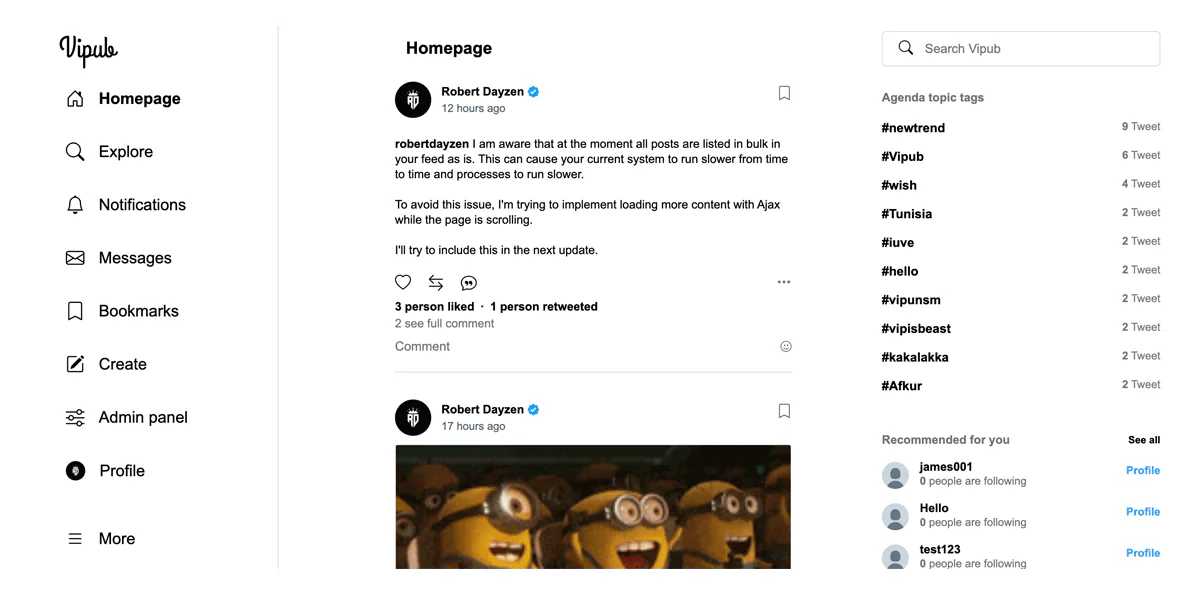
Task: Expand the More menu in sidebar
Action: point(100,538)
